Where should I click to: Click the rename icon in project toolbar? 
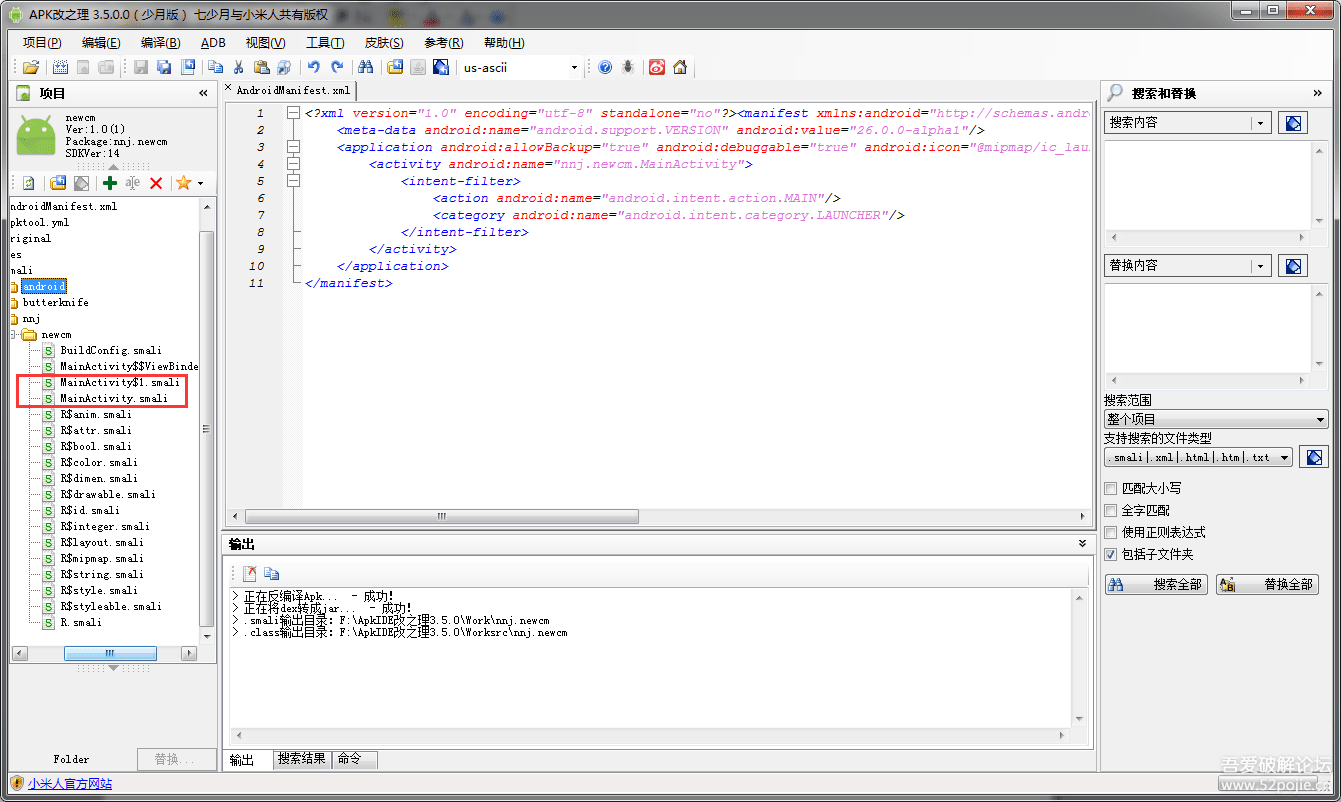coord(133,183)
